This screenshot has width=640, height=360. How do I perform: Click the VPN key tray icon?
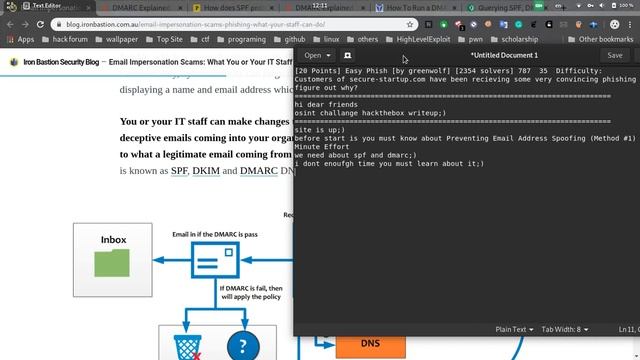click(590, 6)
